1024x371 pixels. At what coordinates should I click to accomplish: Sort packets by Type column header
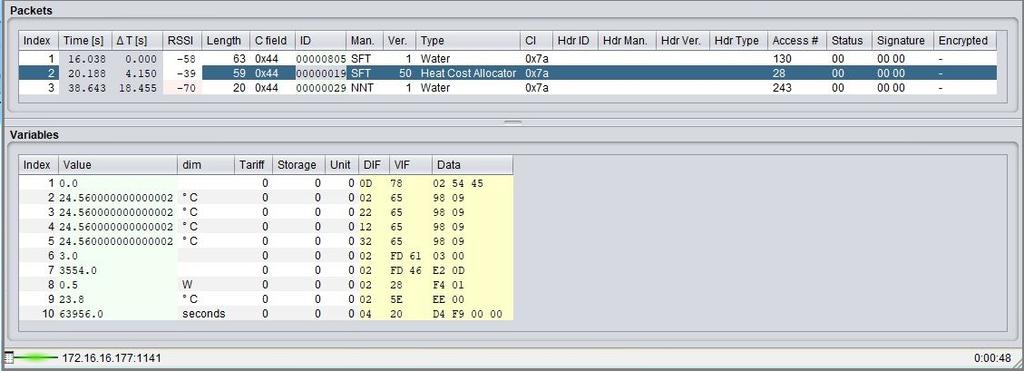coord(468,40)
